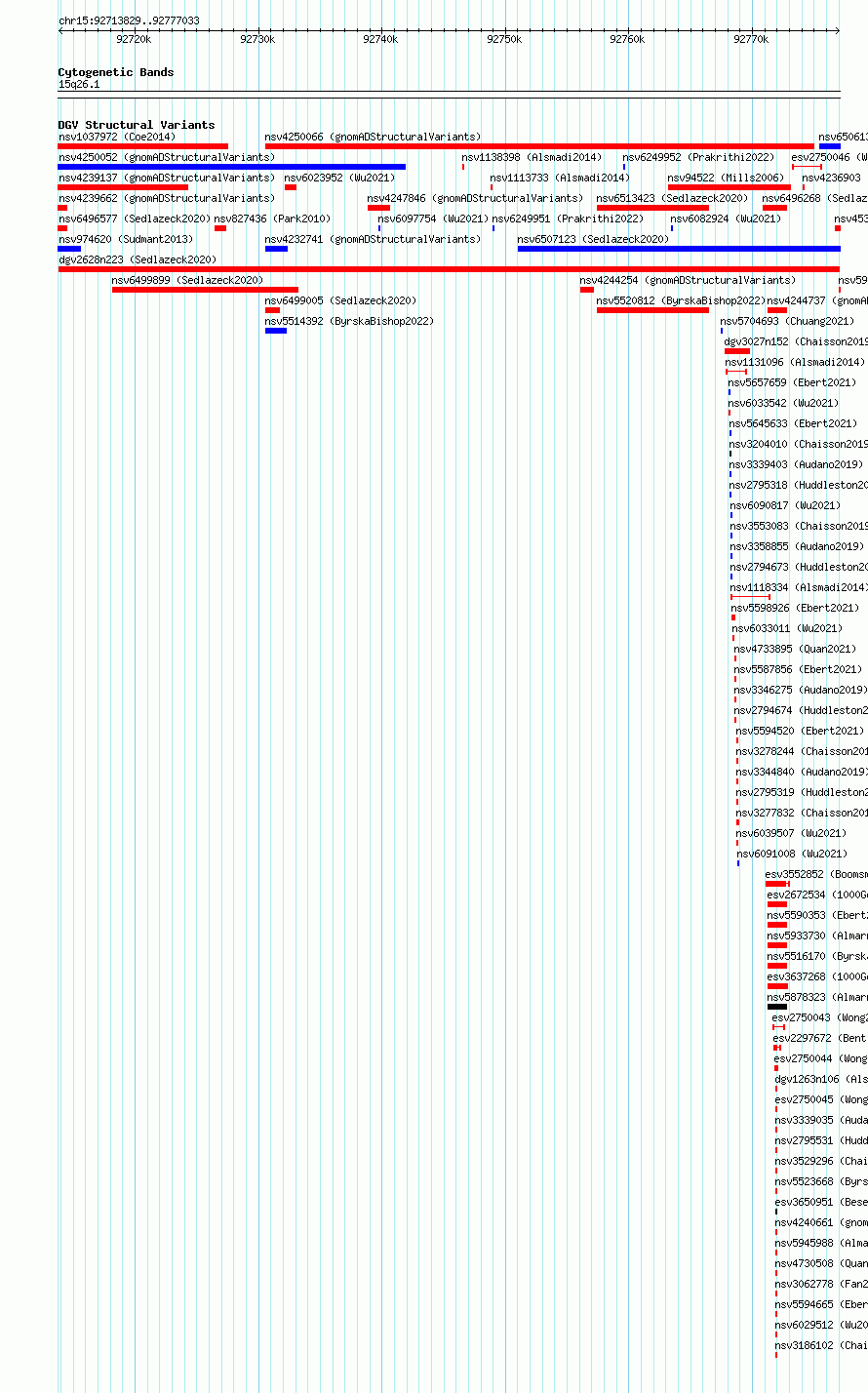Image resolution: width=868 pixels, height=1393 pixels.
Task: Click the 92760k ruler tick label
Action: [x=627, y=39]
